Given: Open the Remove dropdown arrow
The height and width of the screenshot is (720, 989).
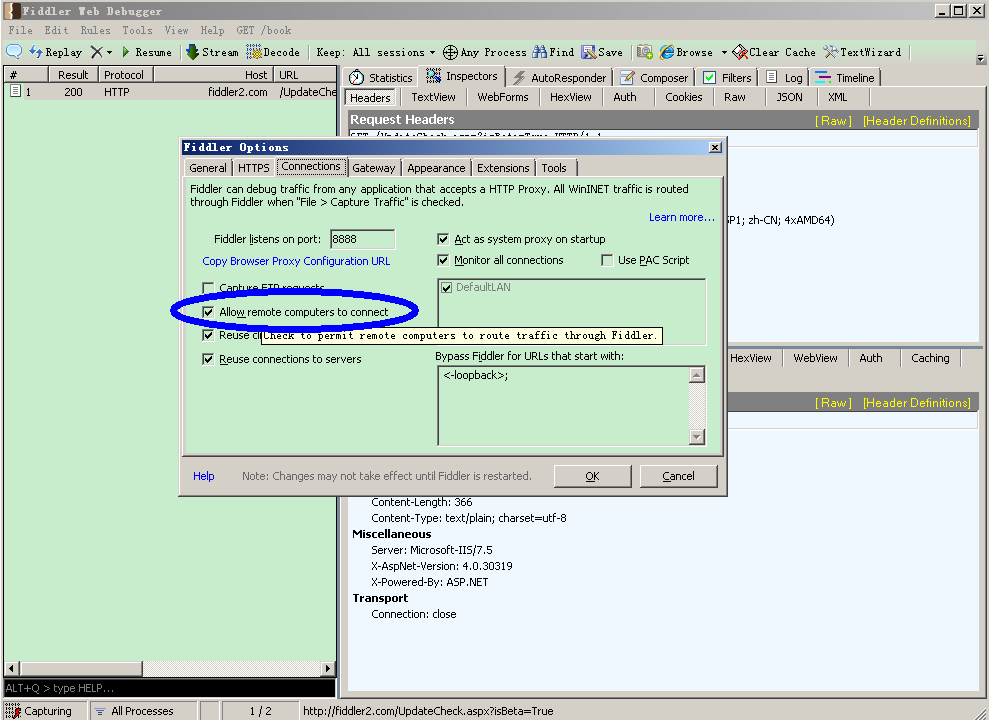Looking at the screenshot, I should (x=109, y=52).
